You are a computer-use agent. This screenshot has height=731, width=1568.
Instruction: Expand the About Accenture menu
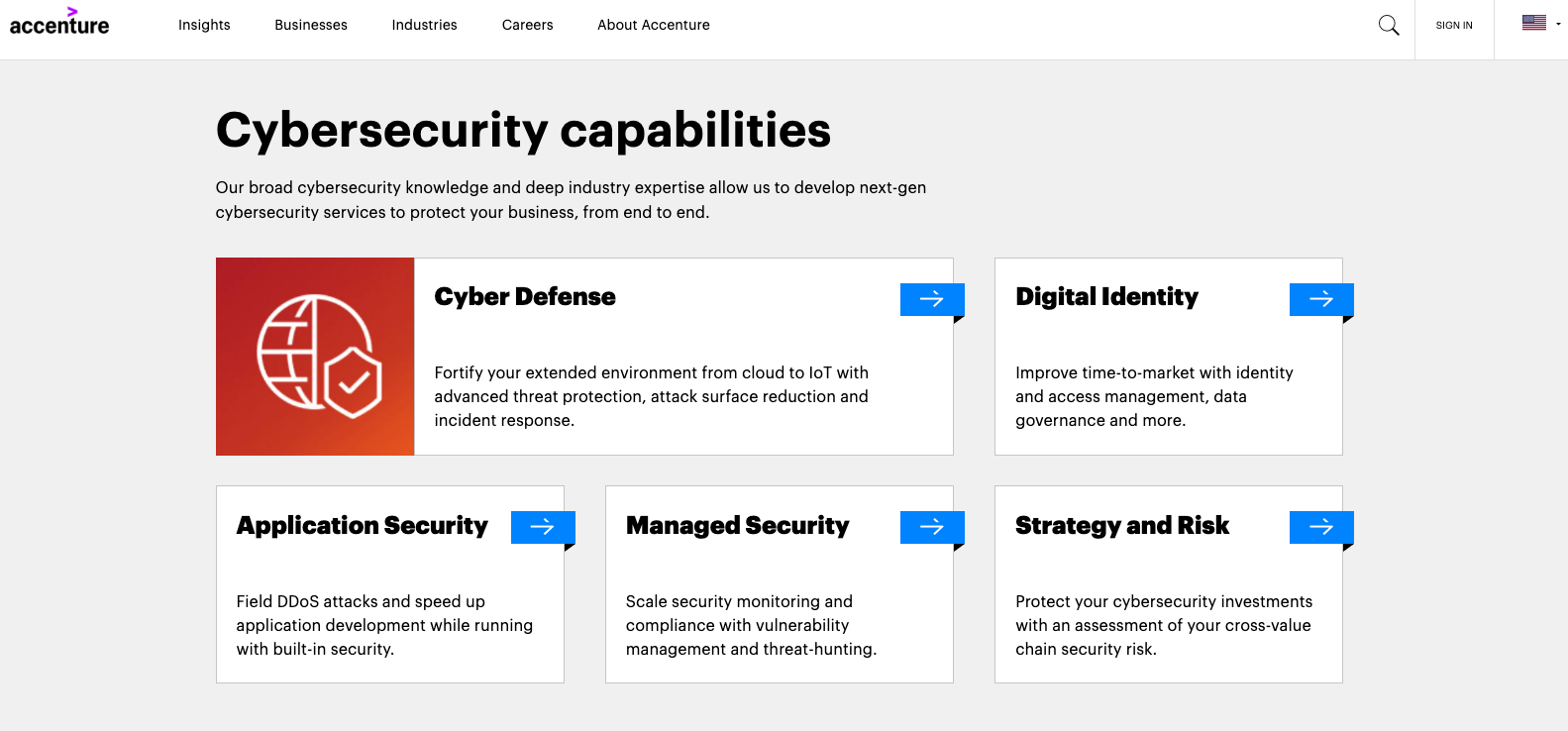[x=653, y=25]
